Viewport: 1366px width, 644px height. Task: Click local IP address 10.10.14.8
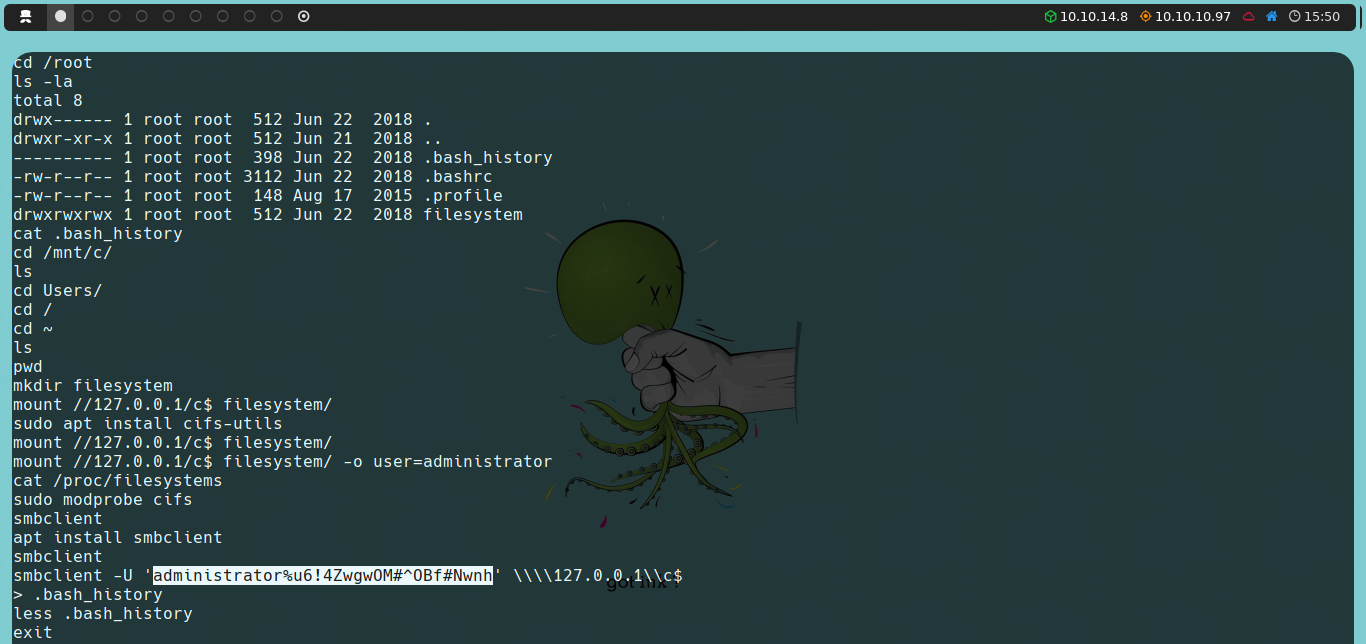pos(1094,16)
